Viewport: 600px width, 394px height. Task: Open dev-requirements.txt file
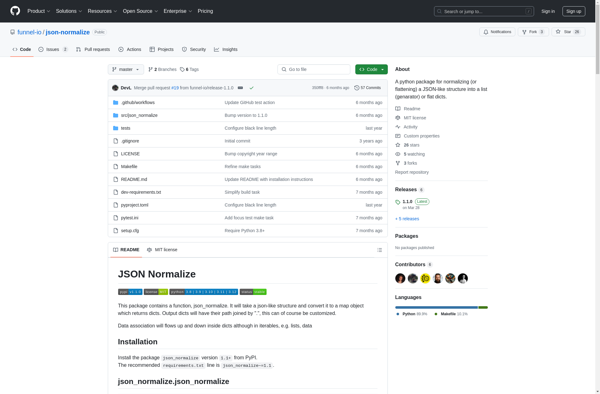click(x=141, y=192)
